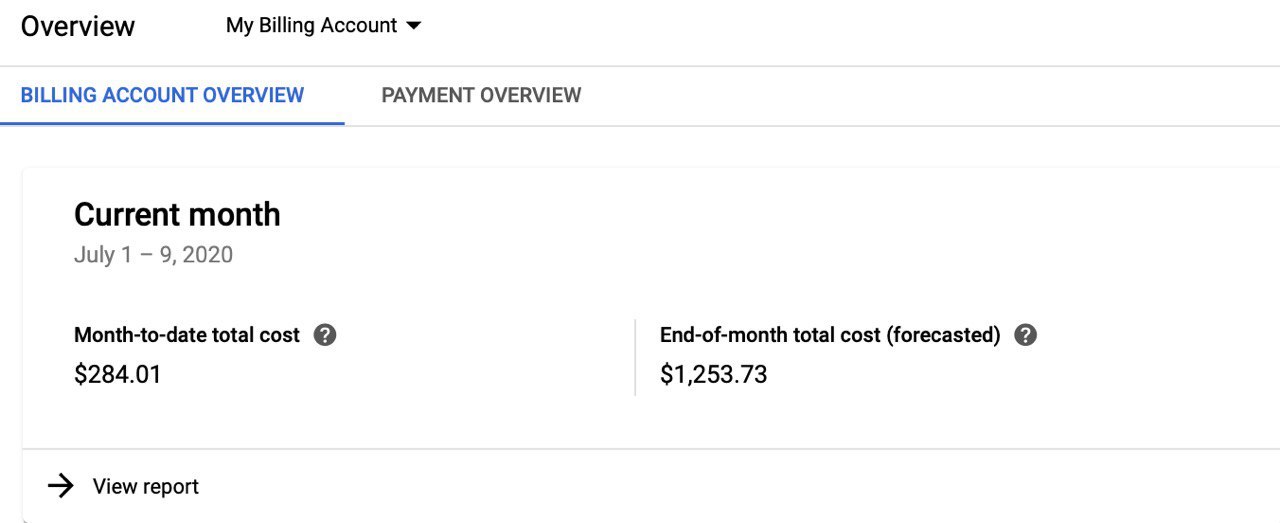Select the July 1 – 9, 2020 date range text
1280x523 pixels.
[x=153, y=254]
